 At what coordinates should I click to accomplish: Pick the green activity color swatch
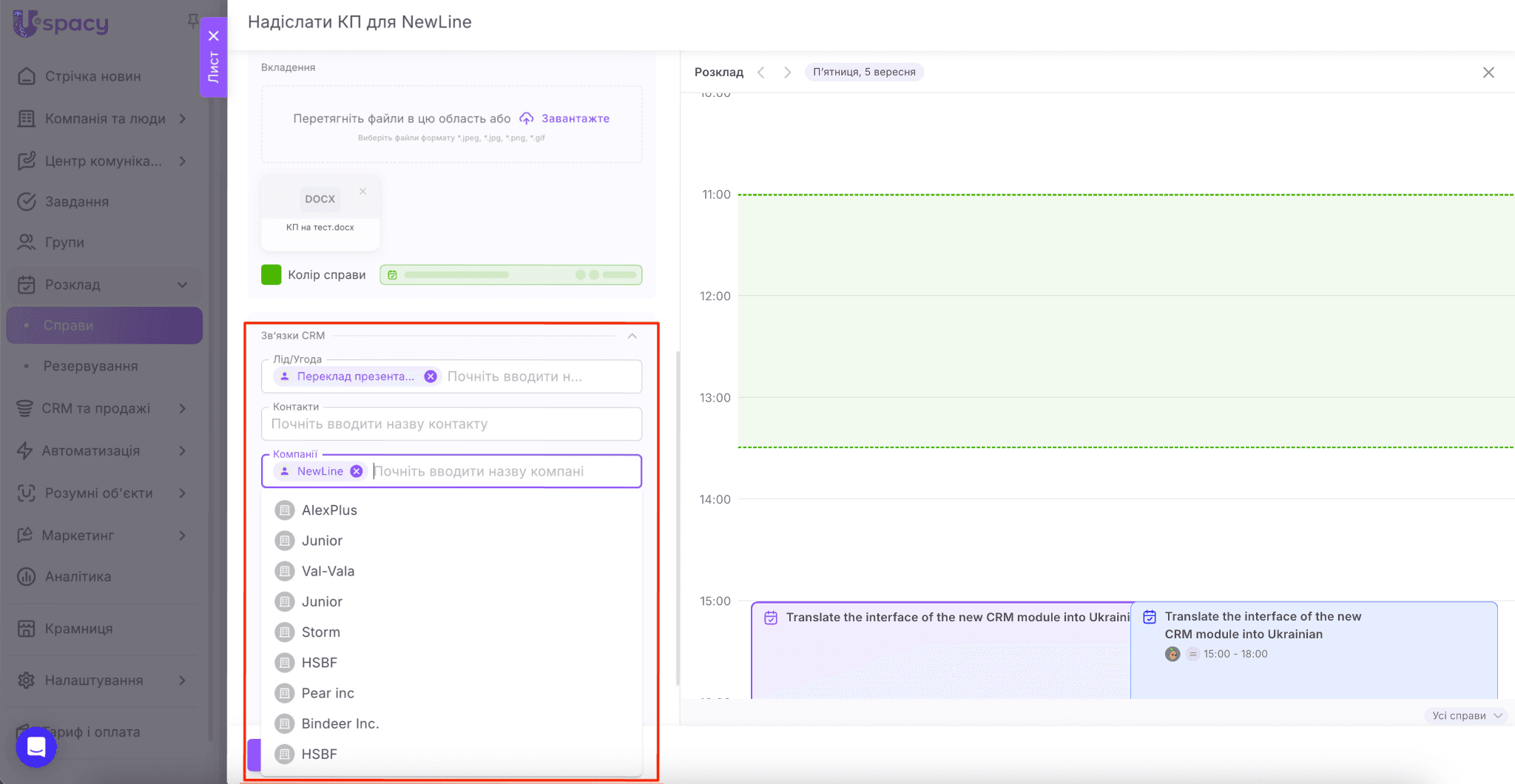point(271,275)
